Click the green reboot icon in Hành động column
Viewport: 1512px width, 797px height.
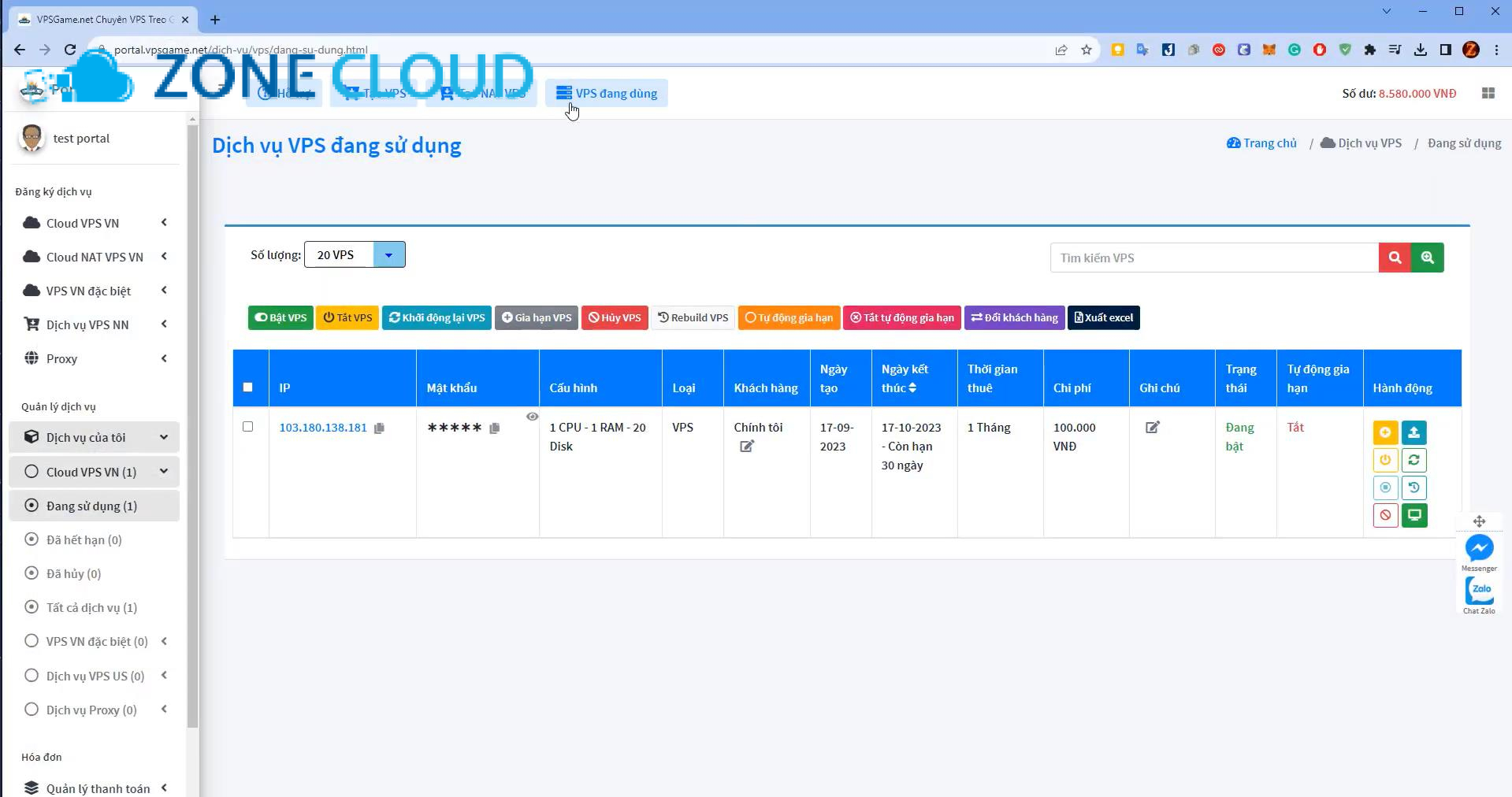click(1414, 460)
